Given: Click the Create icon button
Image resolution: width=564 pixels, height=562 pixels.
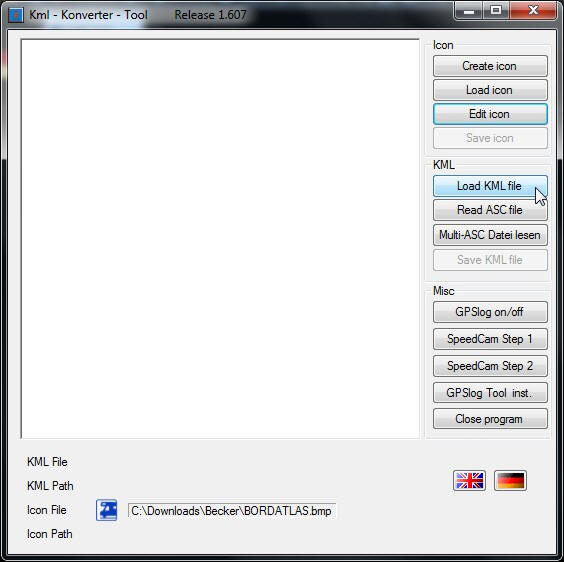Looking at the screenshot, I should pyautogui.click(x=490, y=66).
